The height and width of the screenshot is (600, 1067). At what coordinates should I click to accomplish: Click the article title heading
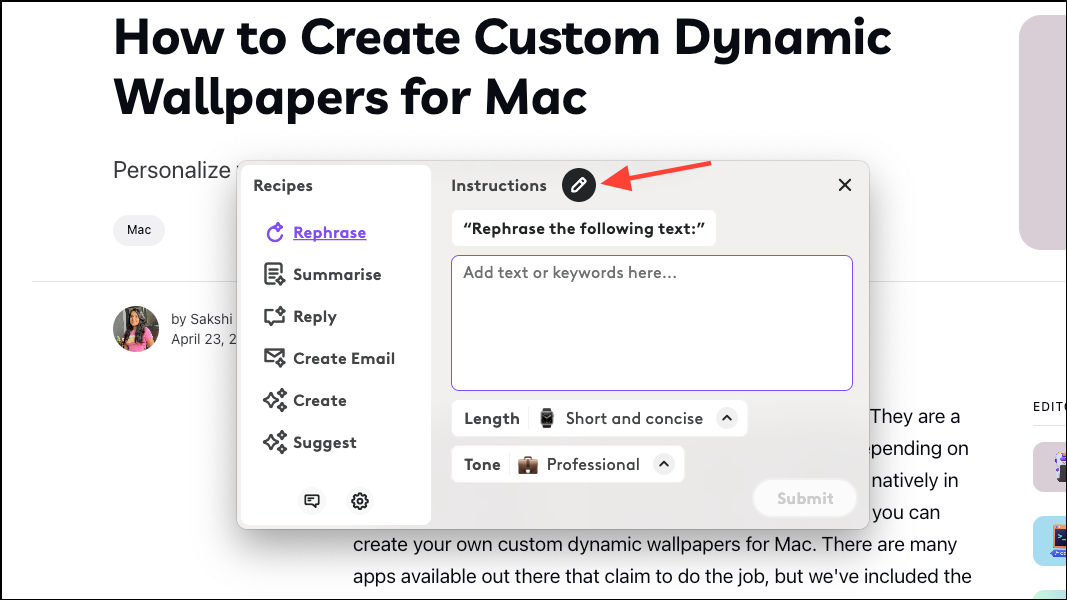(x=502, y=67)
